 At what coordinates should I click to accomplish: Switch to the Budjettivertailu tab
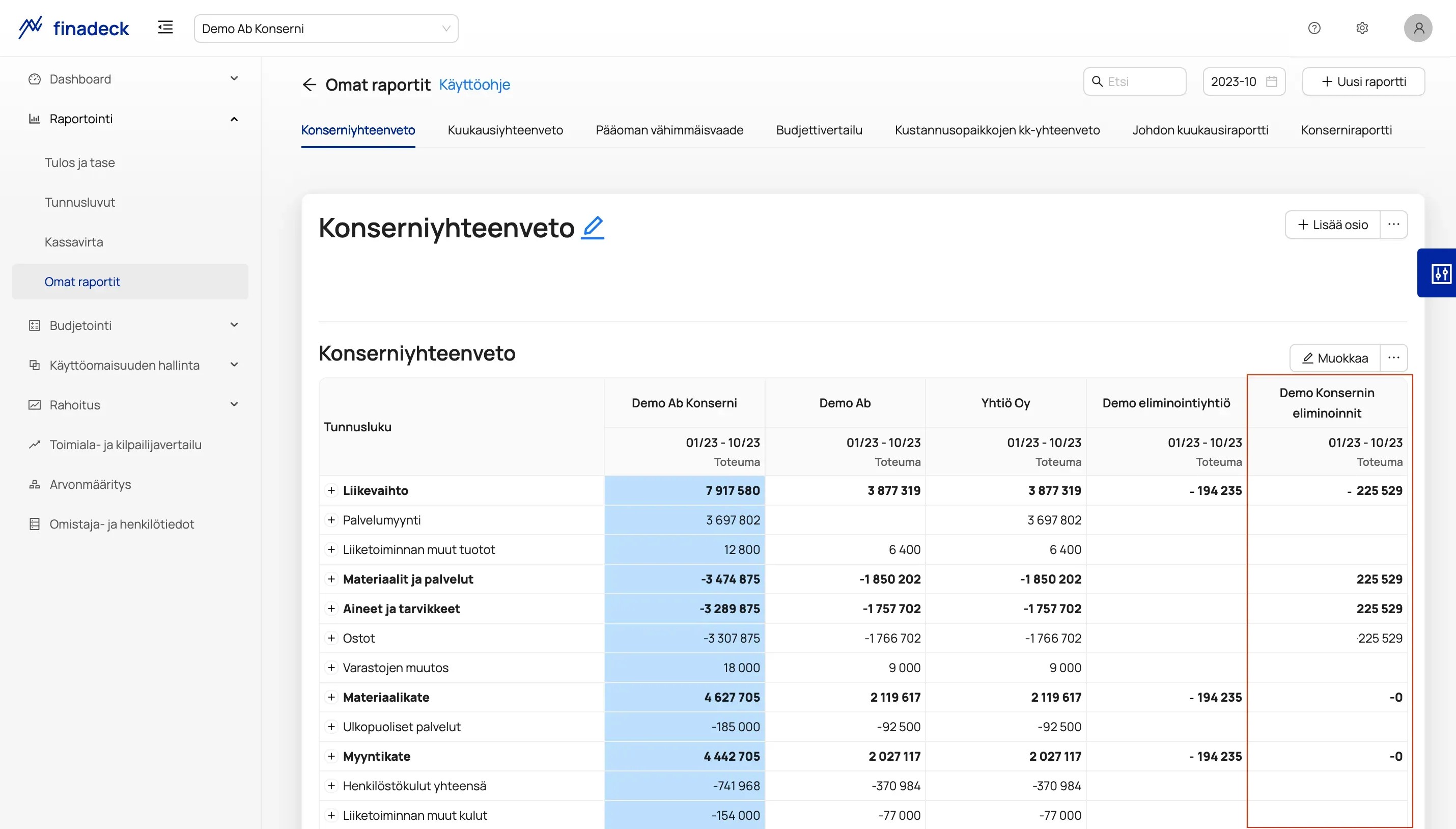819,130
